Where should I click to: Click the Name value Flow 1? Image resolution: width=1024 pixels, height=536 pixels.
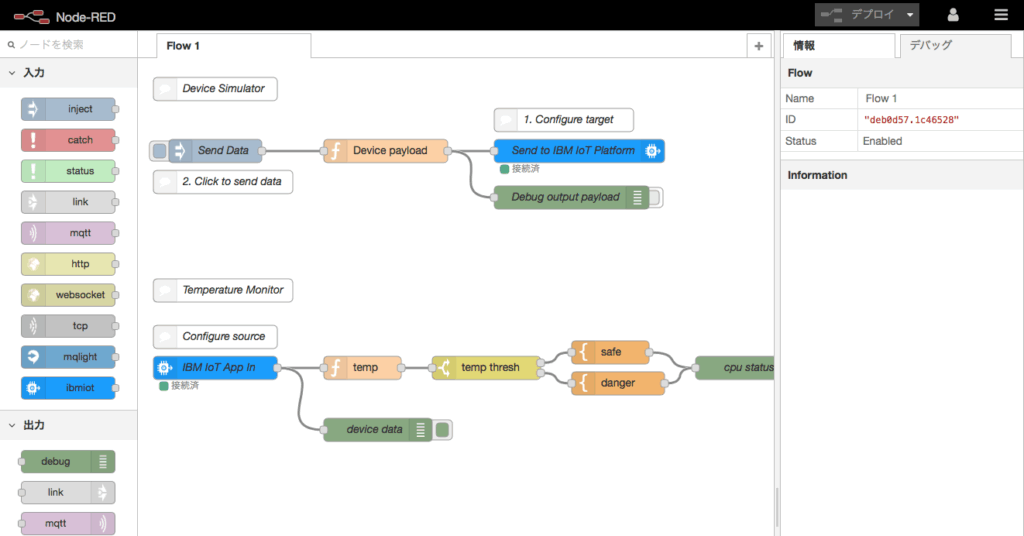(x=881, y=99)
